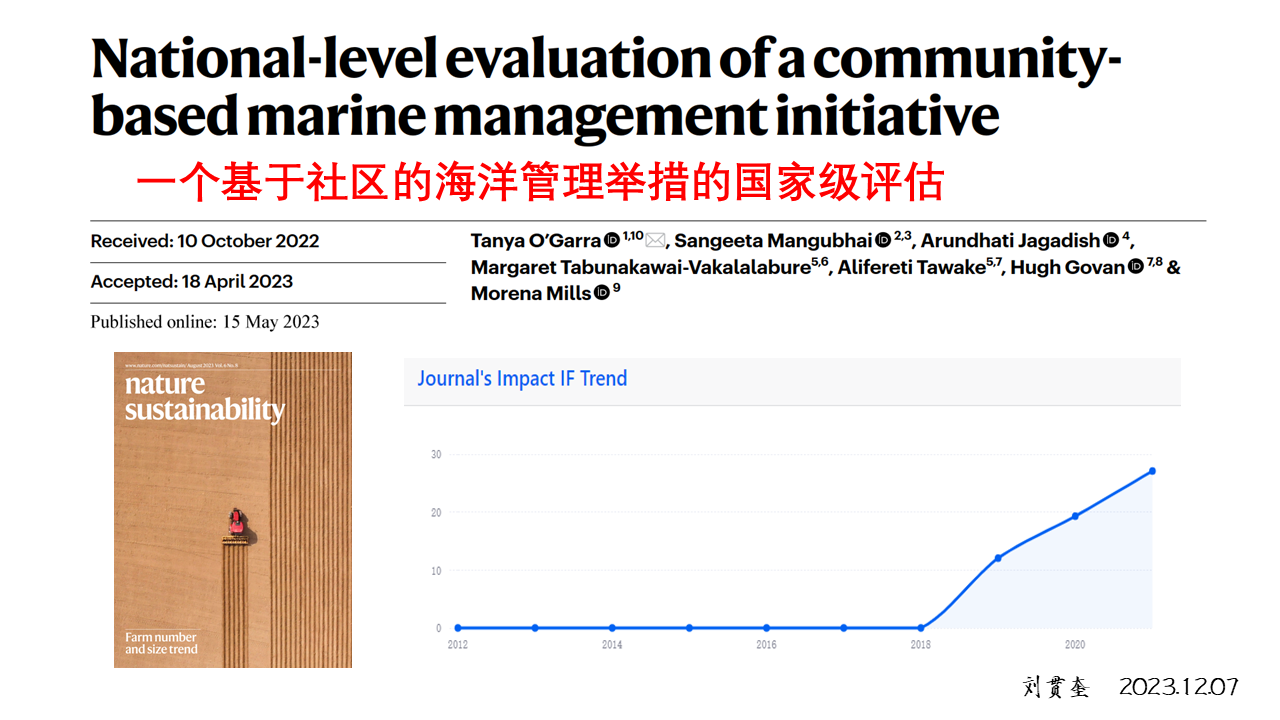The height and width of the screenshot is (720, 1280).
Task: Click the ORCID icon beside Hugh Govan
Action: tap(1135, 267)
